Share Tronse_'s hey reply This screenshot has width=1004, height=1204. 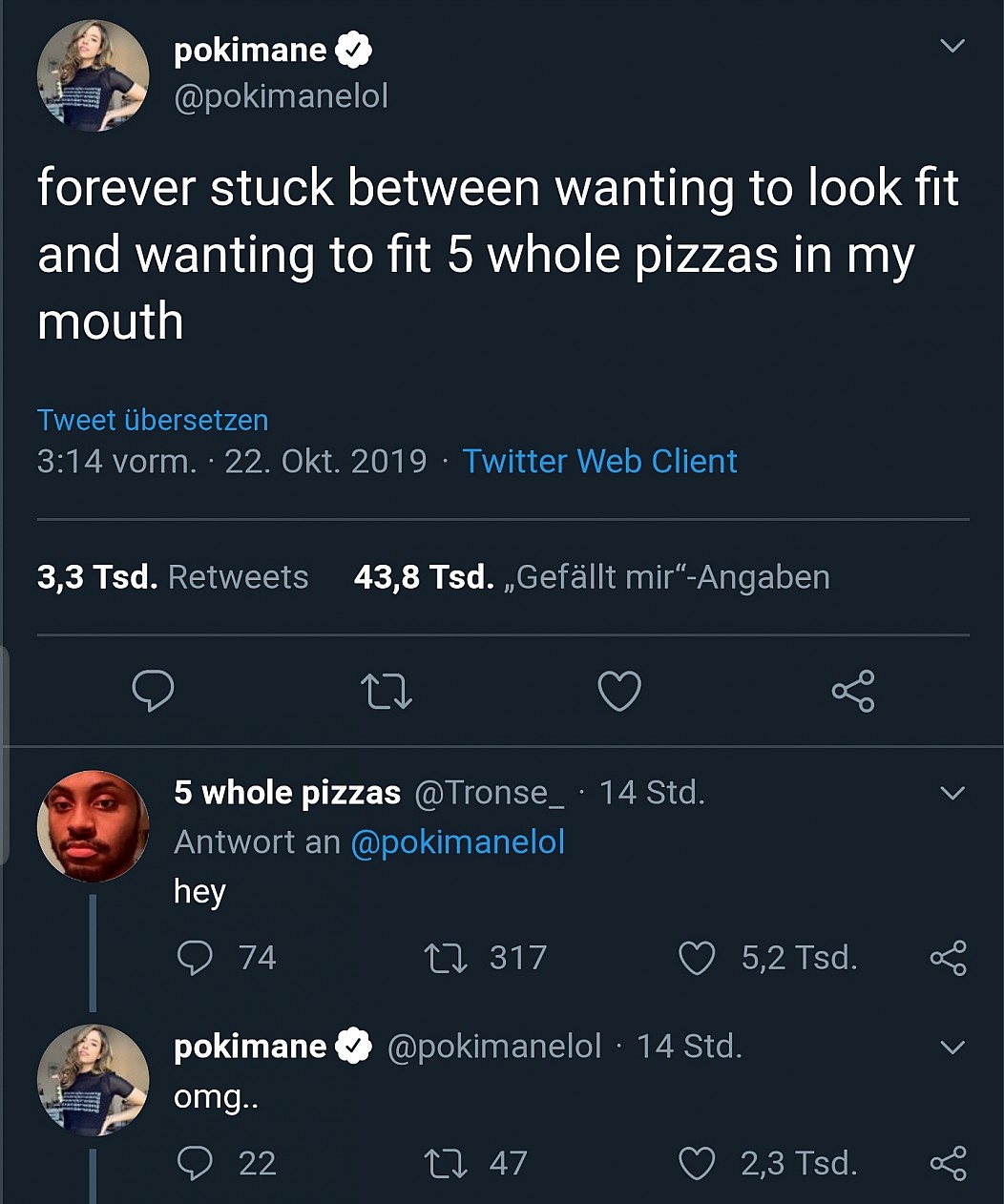(948, 958)
